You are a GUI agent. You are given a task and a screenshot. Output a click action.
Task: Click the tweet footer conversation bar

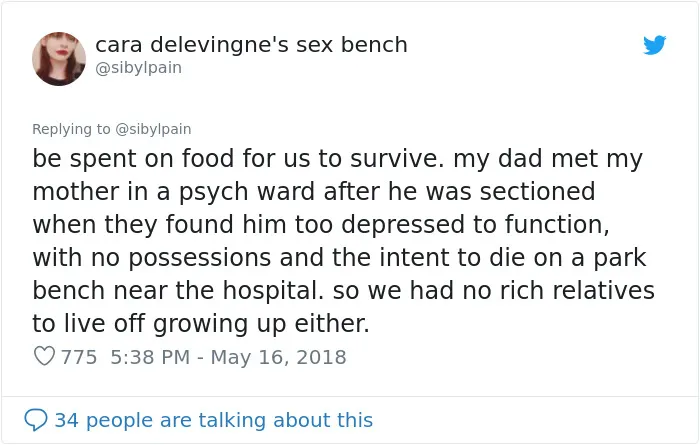coord(350,420)
